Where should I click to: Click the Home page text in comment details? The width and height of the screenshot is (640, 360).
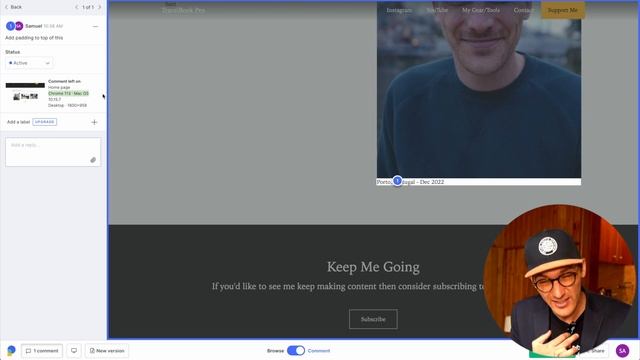point(59,87)
